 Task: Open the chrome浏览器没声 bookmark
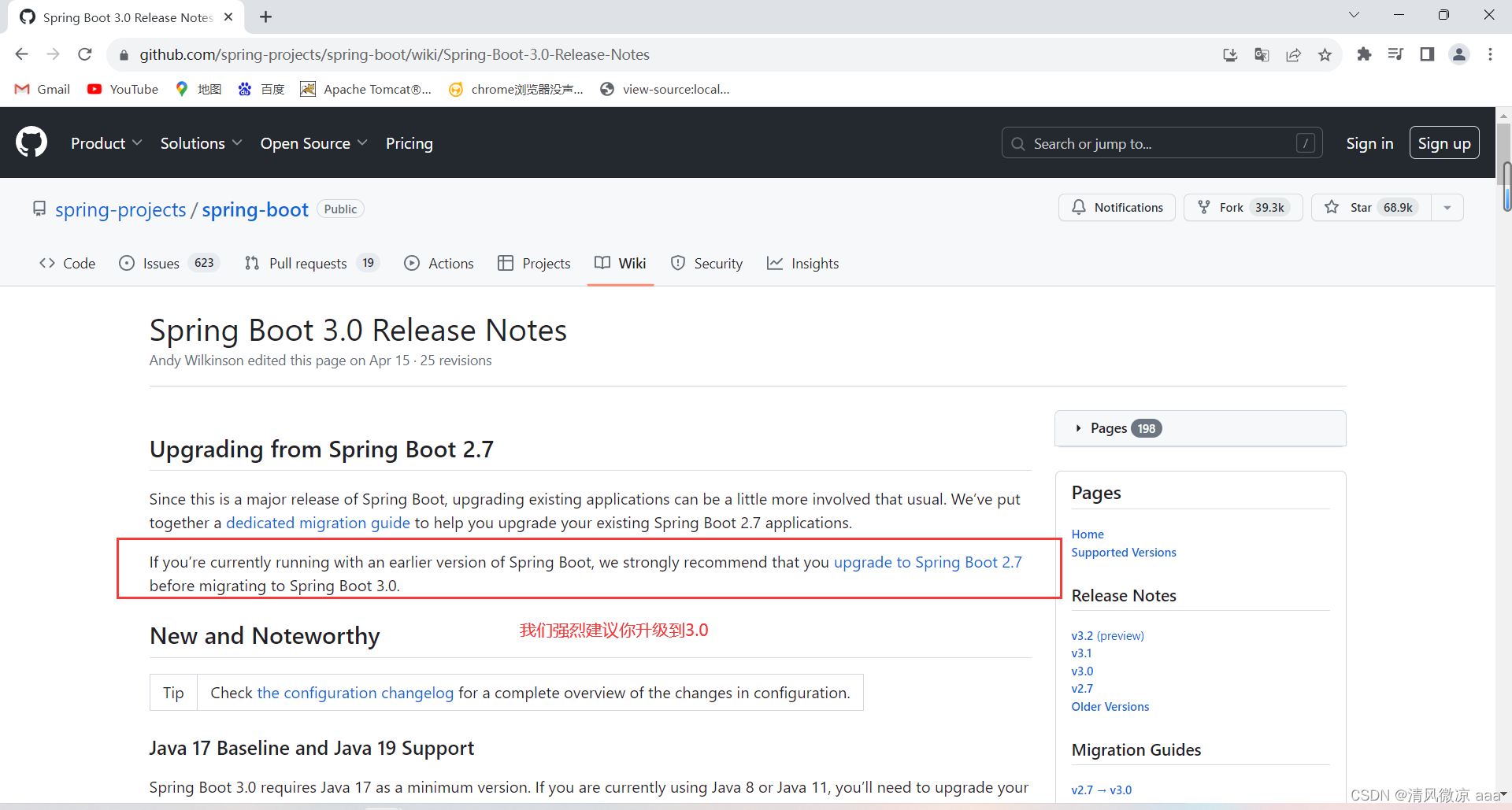coord(517,89)
